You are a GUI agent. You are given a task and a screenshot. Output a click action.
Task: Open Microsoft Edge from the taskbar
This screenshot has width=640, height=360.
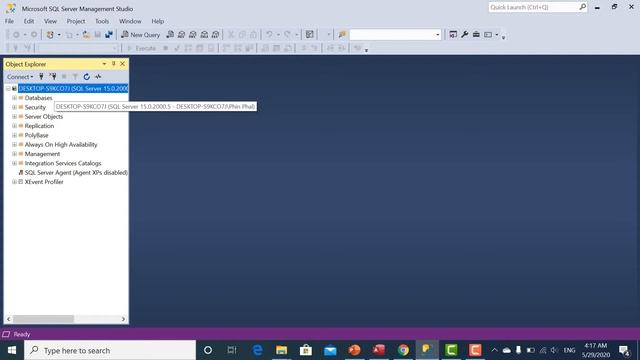click(257, 350)
